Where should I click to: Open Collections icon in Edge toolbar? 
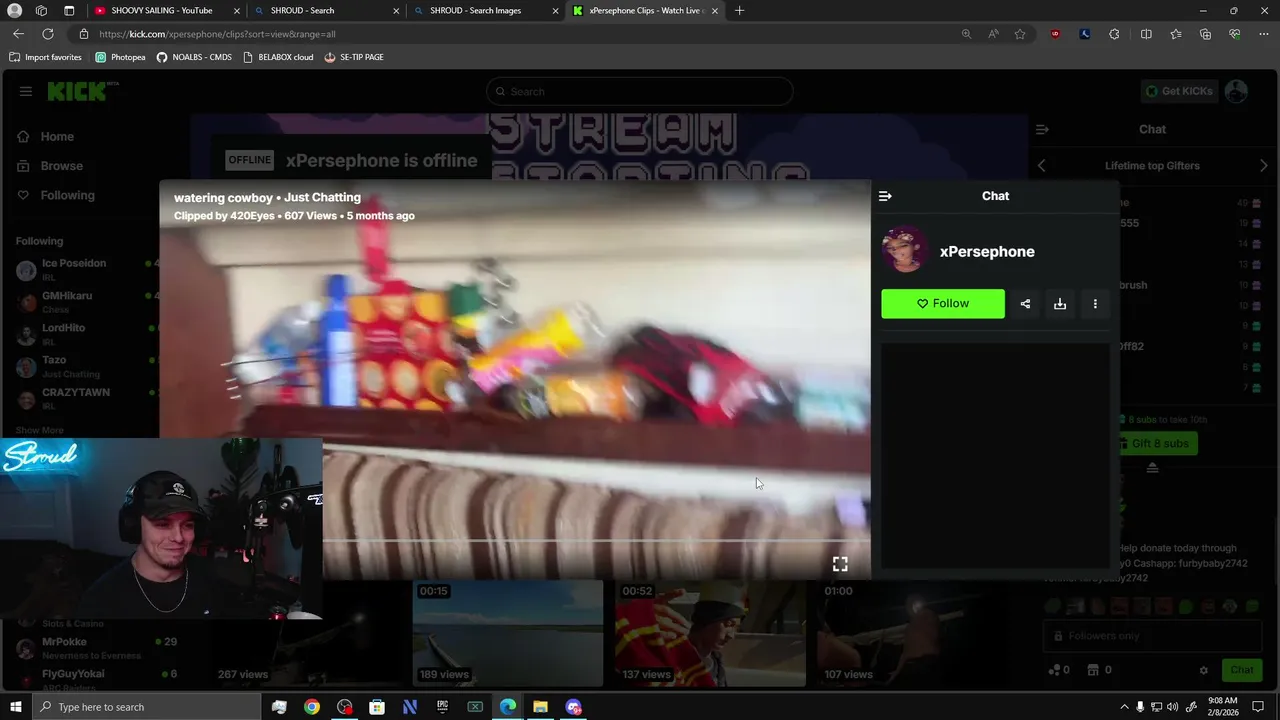(1205, 34)
